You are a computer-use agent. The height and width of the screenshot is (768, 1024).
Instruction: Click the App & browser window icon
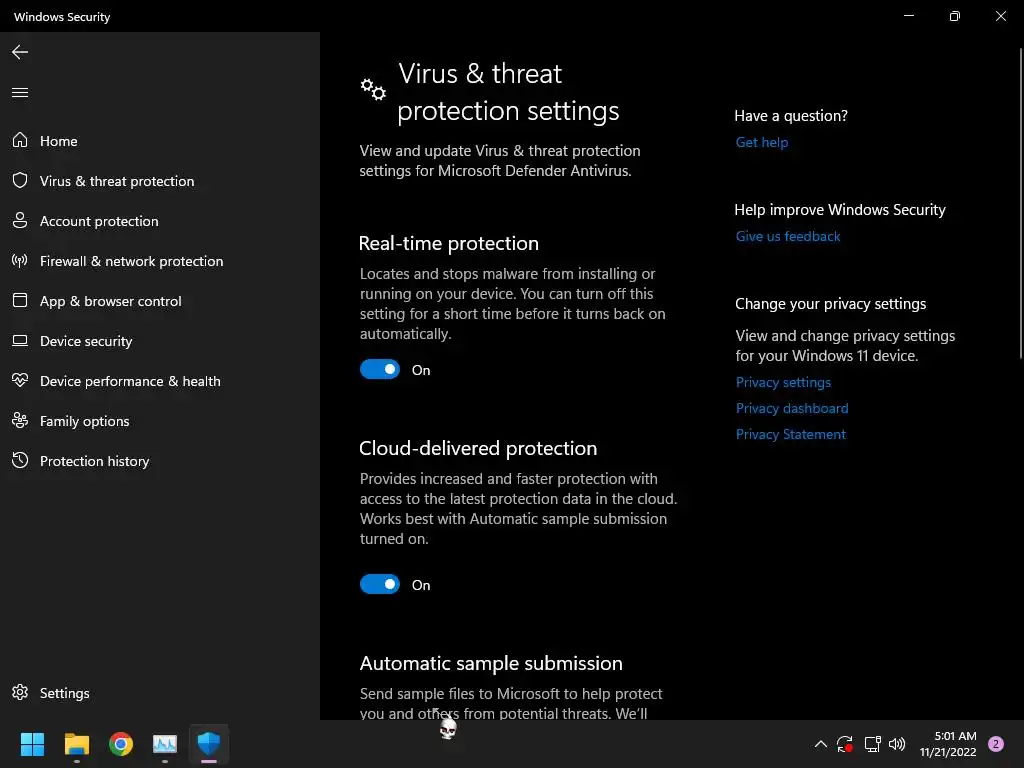(20, 300)
